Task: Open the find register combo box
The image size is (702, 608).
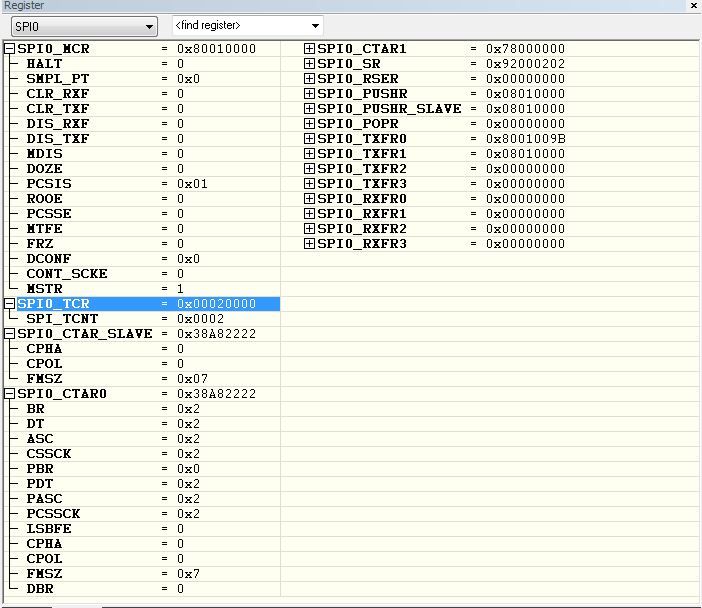Action: [247, 26]
